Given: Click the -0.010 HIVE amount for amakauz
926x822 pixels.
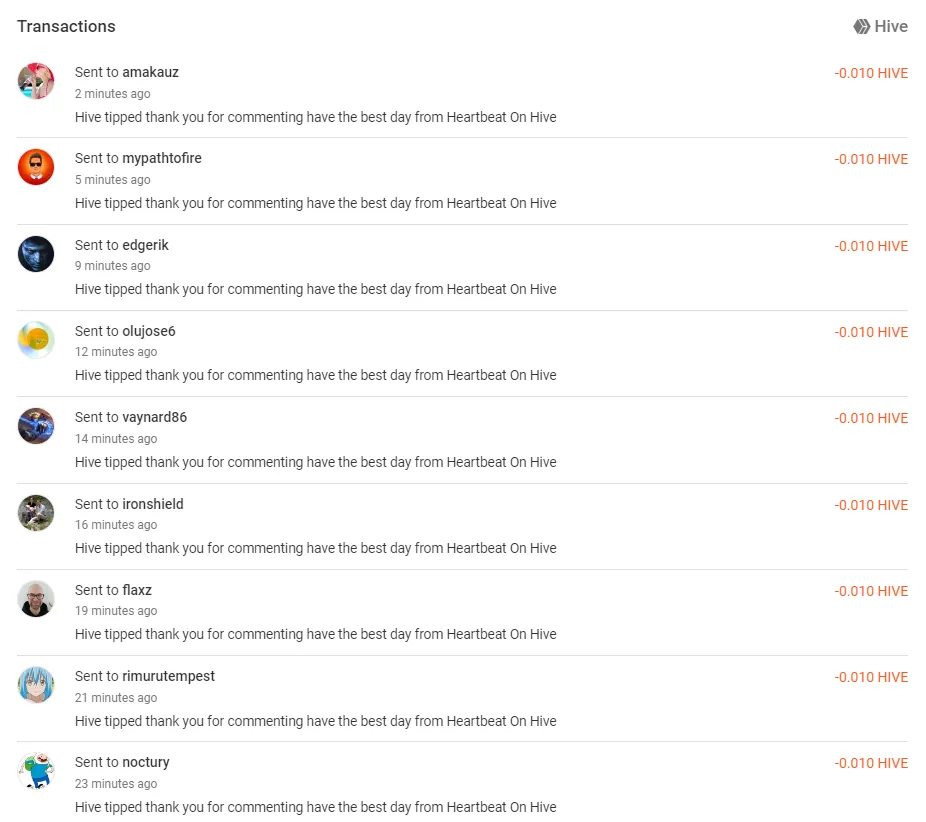Looking at the screenshot, I should 871,73.
